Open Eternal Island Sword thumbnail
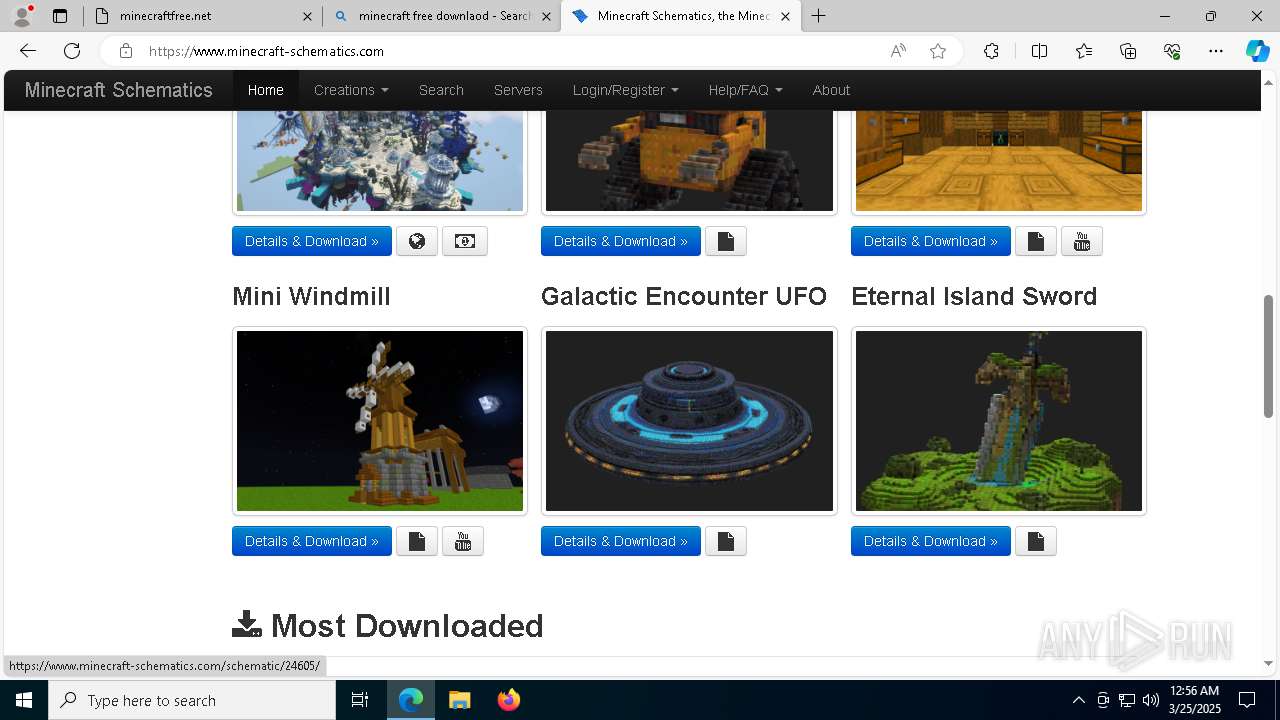The width and height of the screenshot is (1280, 720). (x=999, y=421)
